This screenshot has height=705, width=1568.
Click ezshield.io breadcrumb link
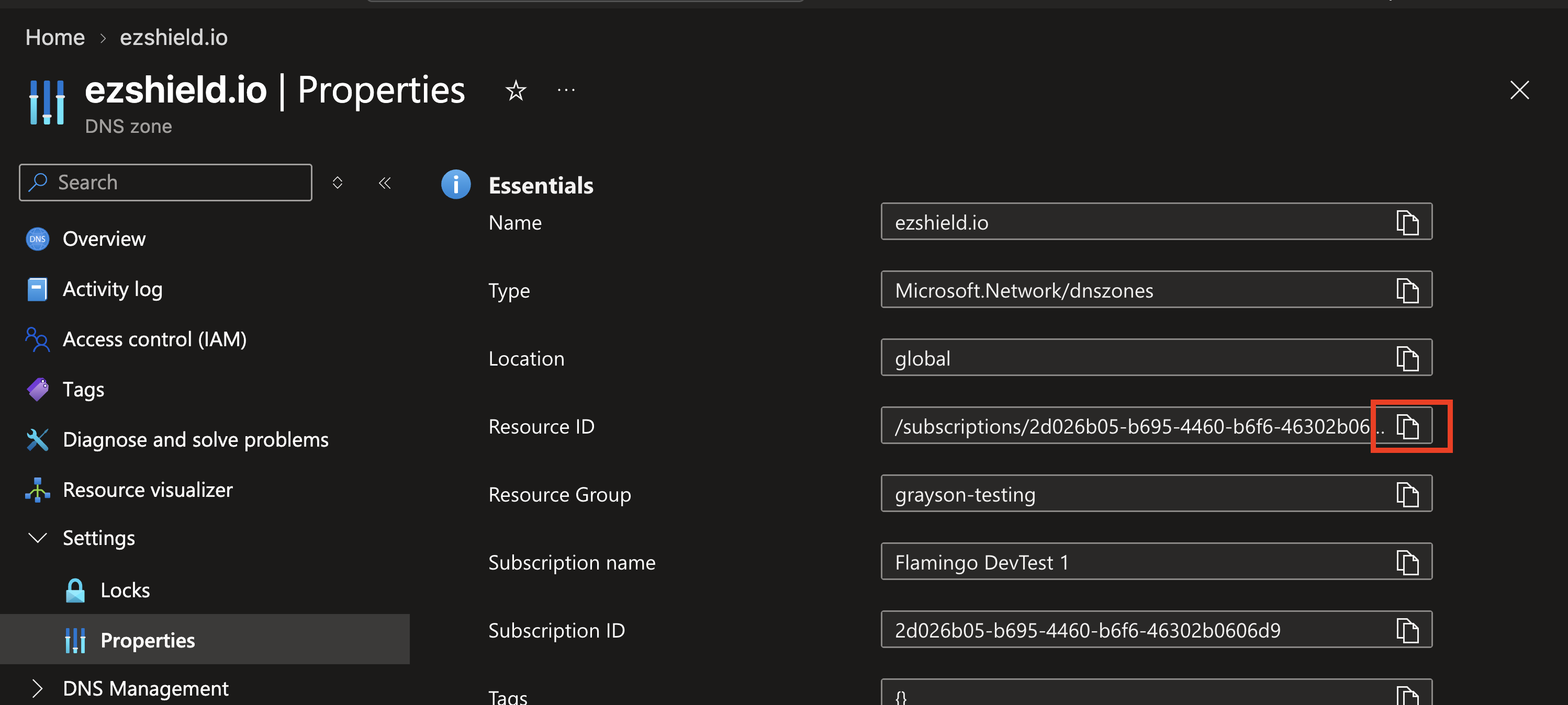click(x=173, y=37)
